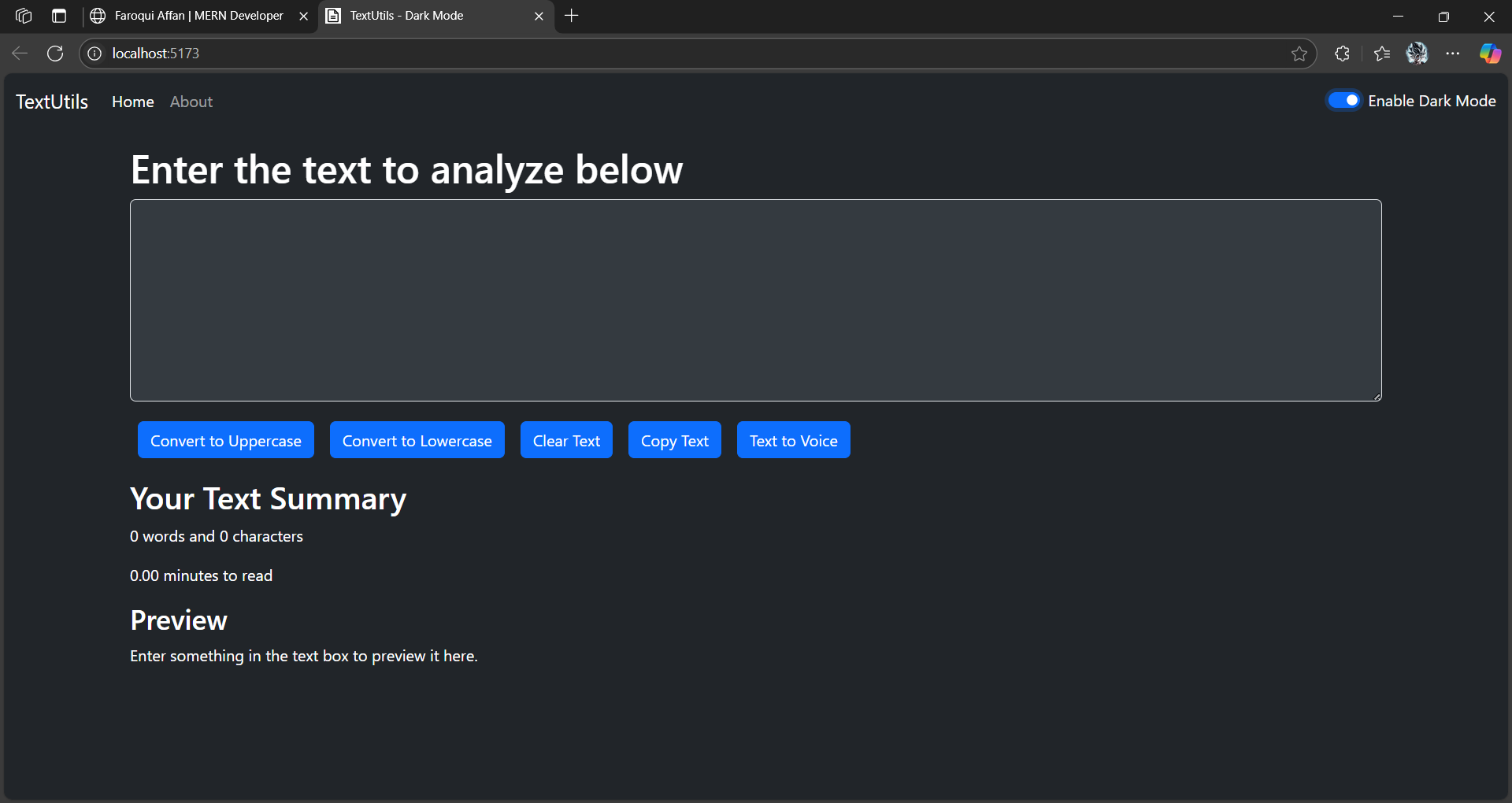Viewport: 1512px width, 803px height.
Task: Open the Workspaces icon in Edge
Action: (x=24, y=16)
